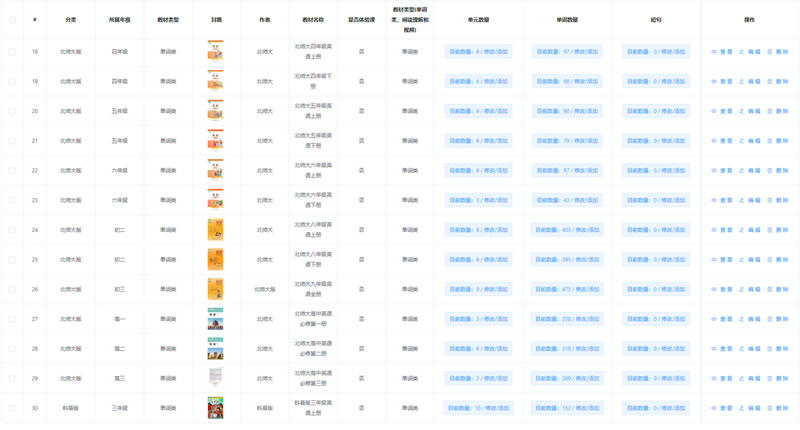Open the cover thumbnail of row 18
The image size is (800, 430).
click(x=215, y=51)
